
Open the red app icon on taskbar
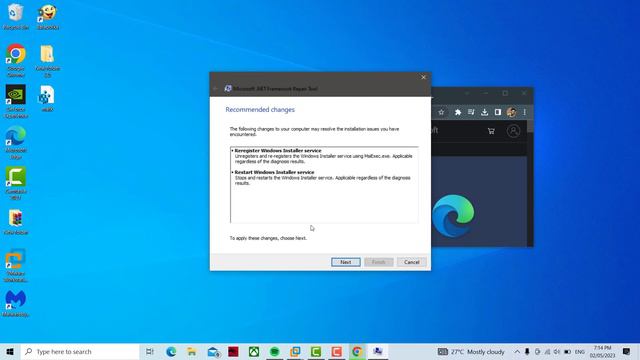click(233, 351)
